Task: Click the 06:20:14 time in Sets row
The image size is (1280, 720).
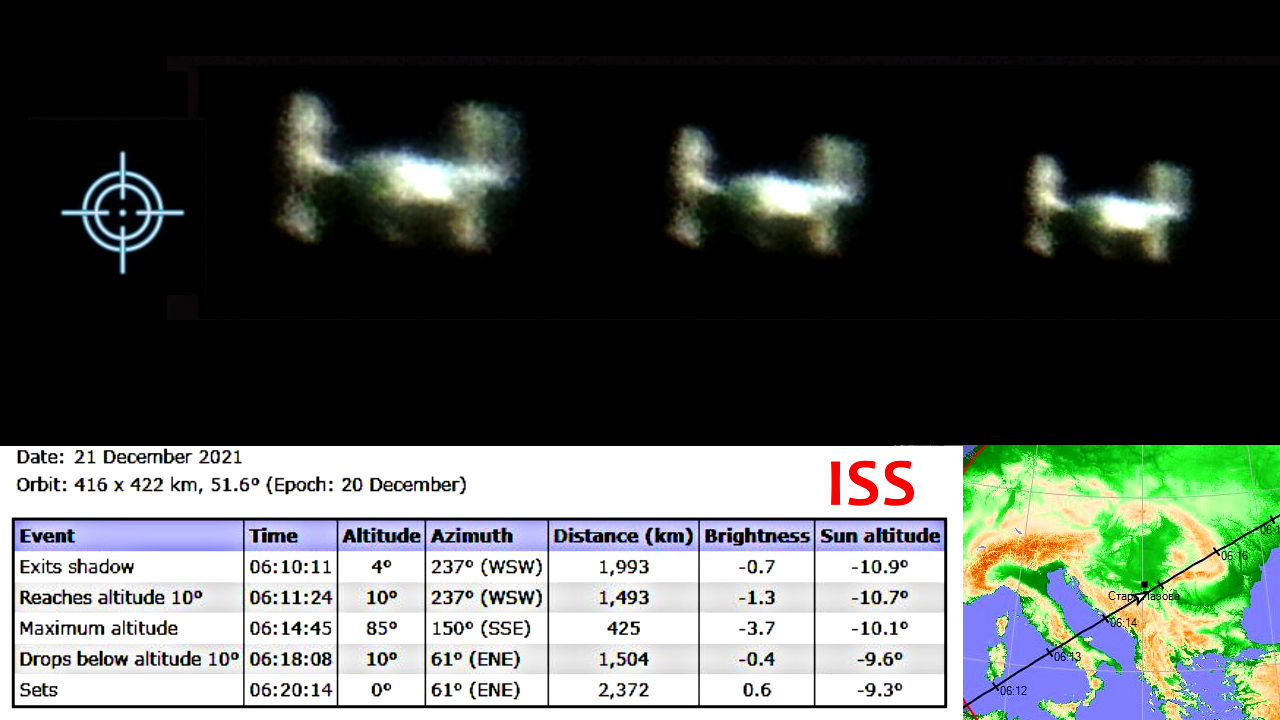Action: coord(289,690)
